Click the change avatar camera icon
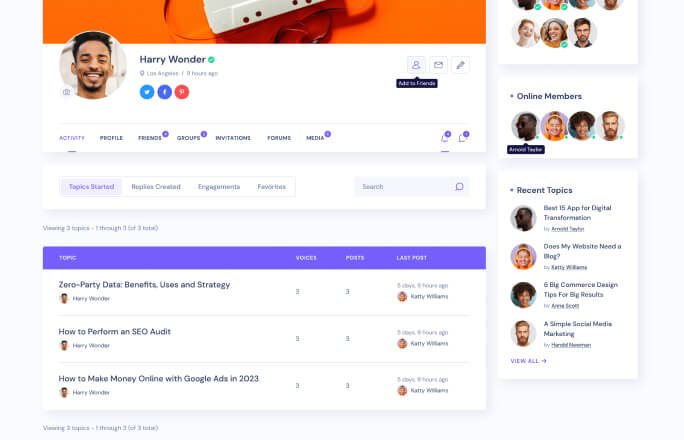 [66, 92]
